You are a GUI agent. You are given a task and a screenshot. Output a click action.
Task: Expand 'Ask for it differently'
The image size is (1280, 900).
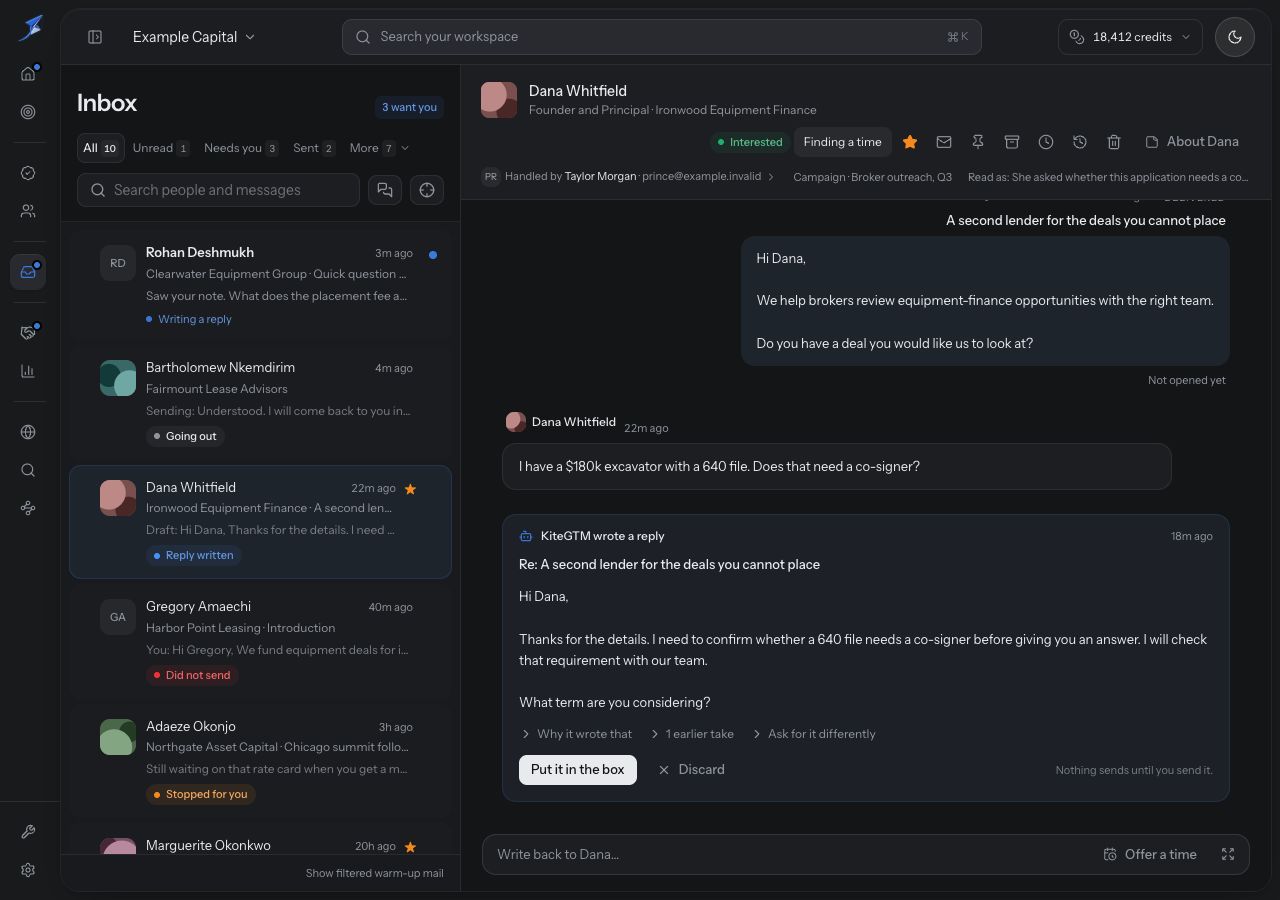[x=813, y=734]
